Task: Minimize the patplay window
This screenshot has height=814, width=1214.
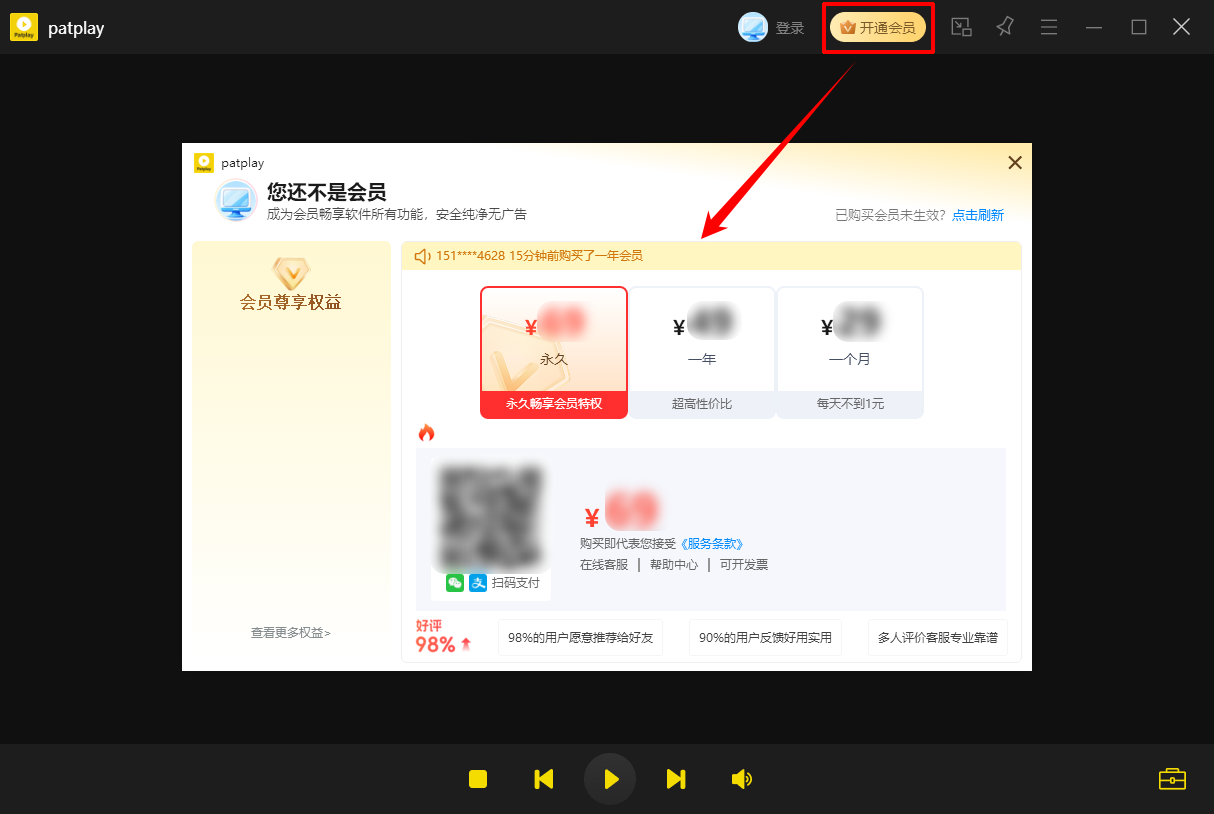Action: pyautogui.click(x=1094, y=27)
